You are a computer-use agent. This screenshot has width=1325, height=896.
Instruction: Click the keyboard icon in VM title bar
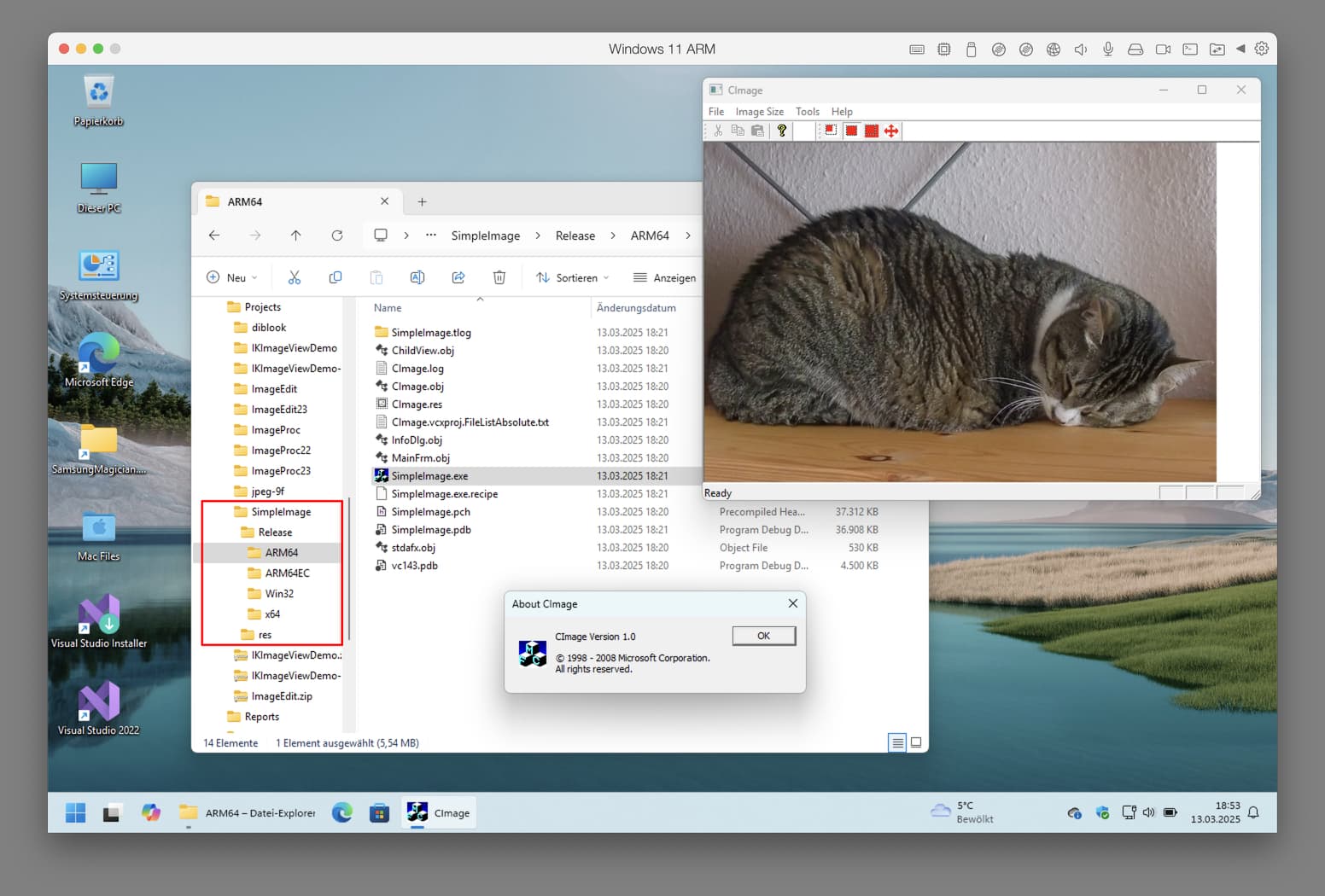coord(917,49)
